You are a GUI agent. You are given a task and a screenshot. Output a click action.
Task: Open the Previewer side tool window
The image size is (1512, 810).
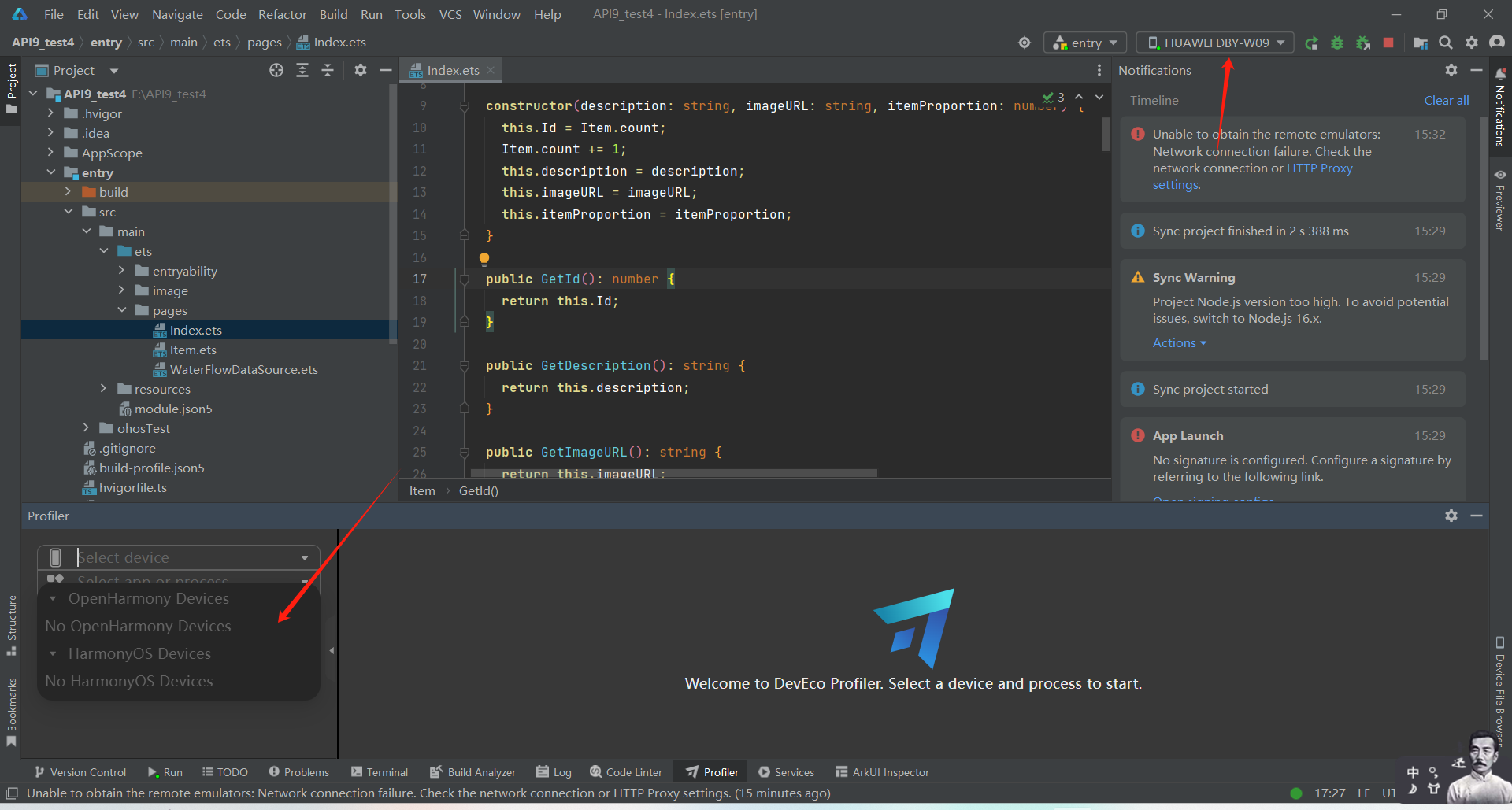(x=1500, y=200)
